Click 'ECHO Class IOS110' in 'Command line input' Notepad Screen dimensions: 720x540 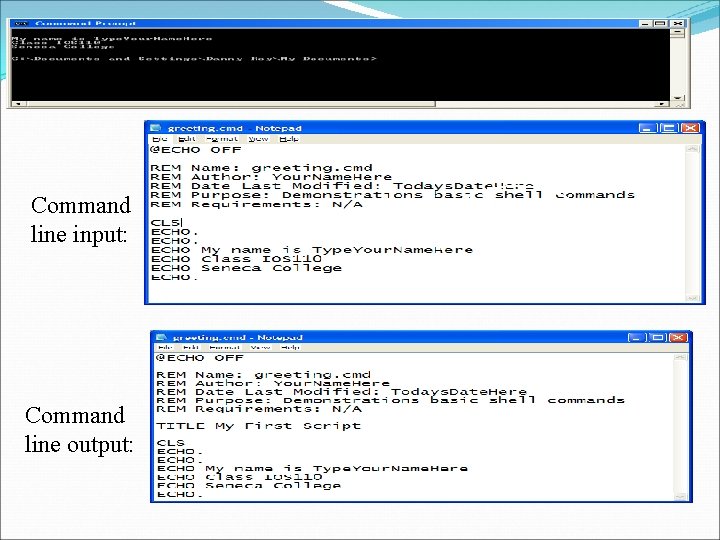(236, 259)
